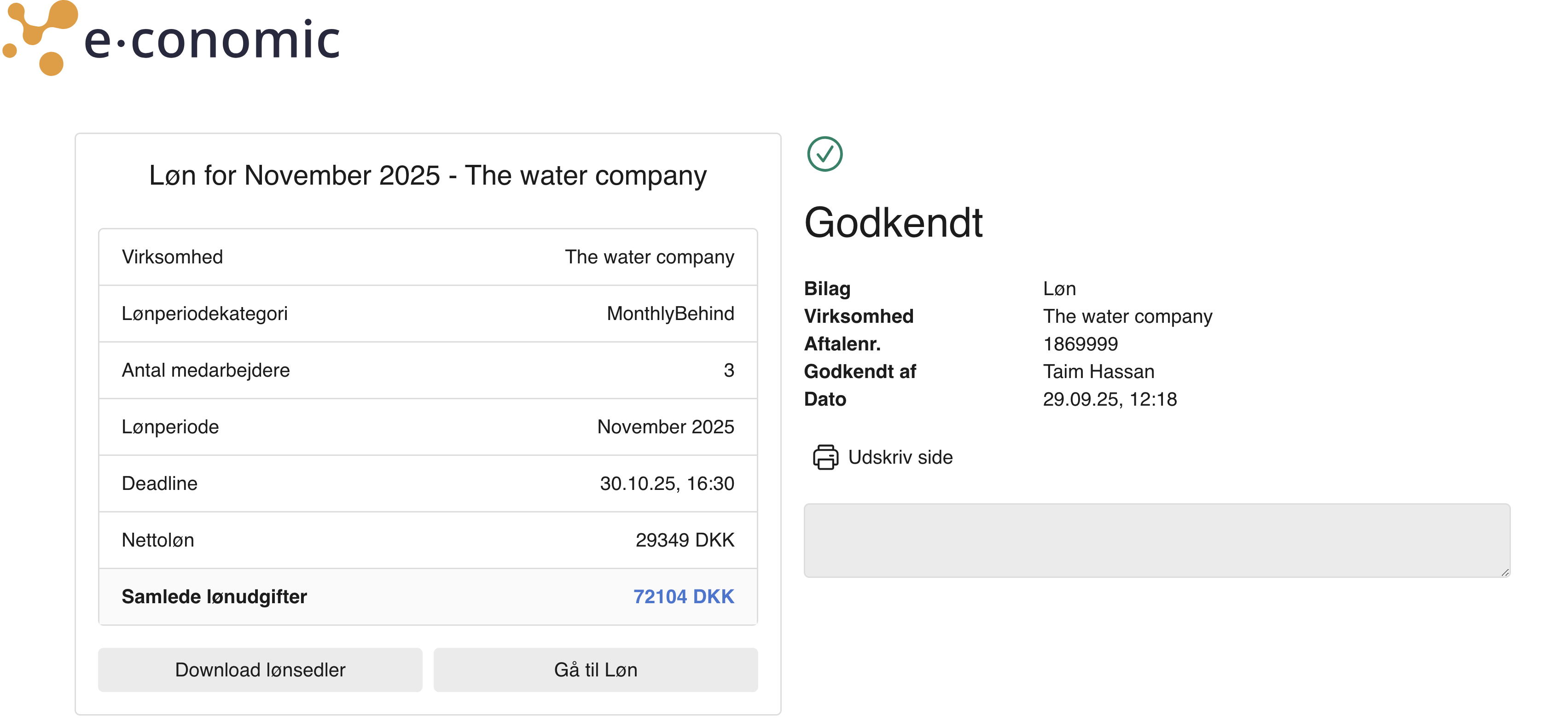Image resolution: width=1568 pixels, height=722 pixels.
Task: Click the Nettoløn value 29349 DKK
Action: 684,540
